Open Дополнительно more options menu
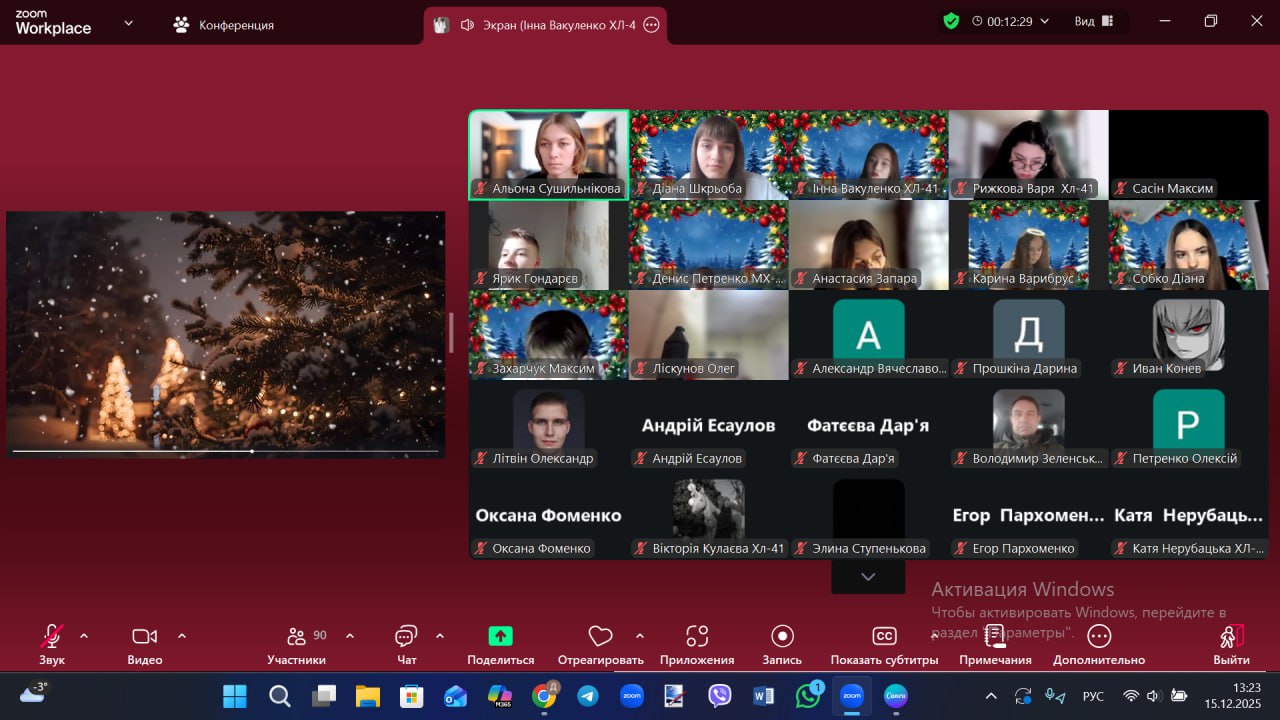 point(1099,637)
